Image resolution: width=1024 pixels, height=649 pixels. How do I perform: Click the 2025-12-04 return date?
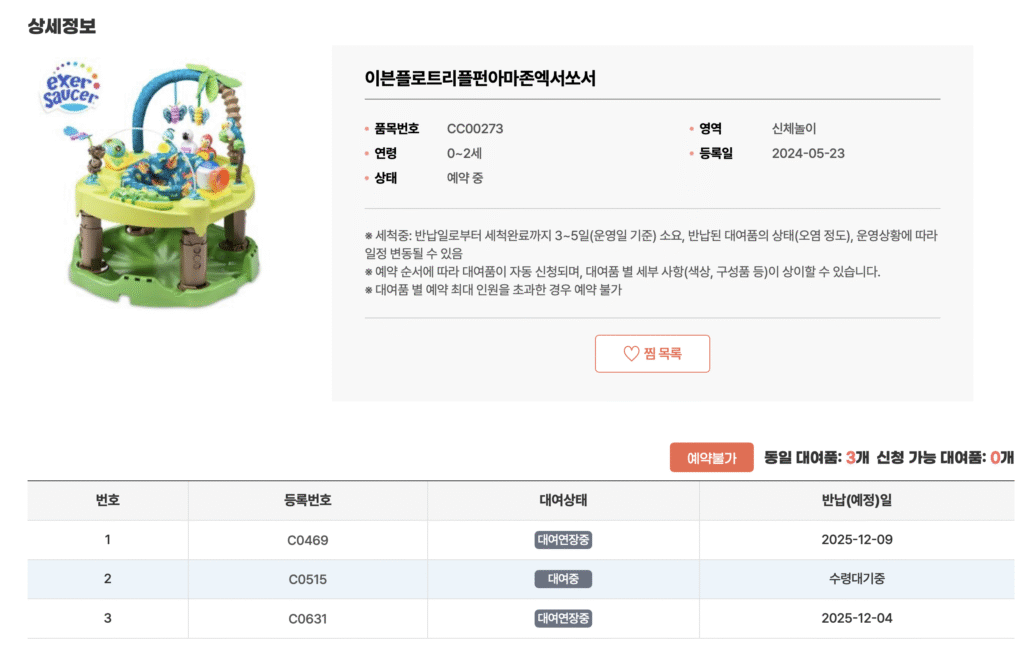856,618
